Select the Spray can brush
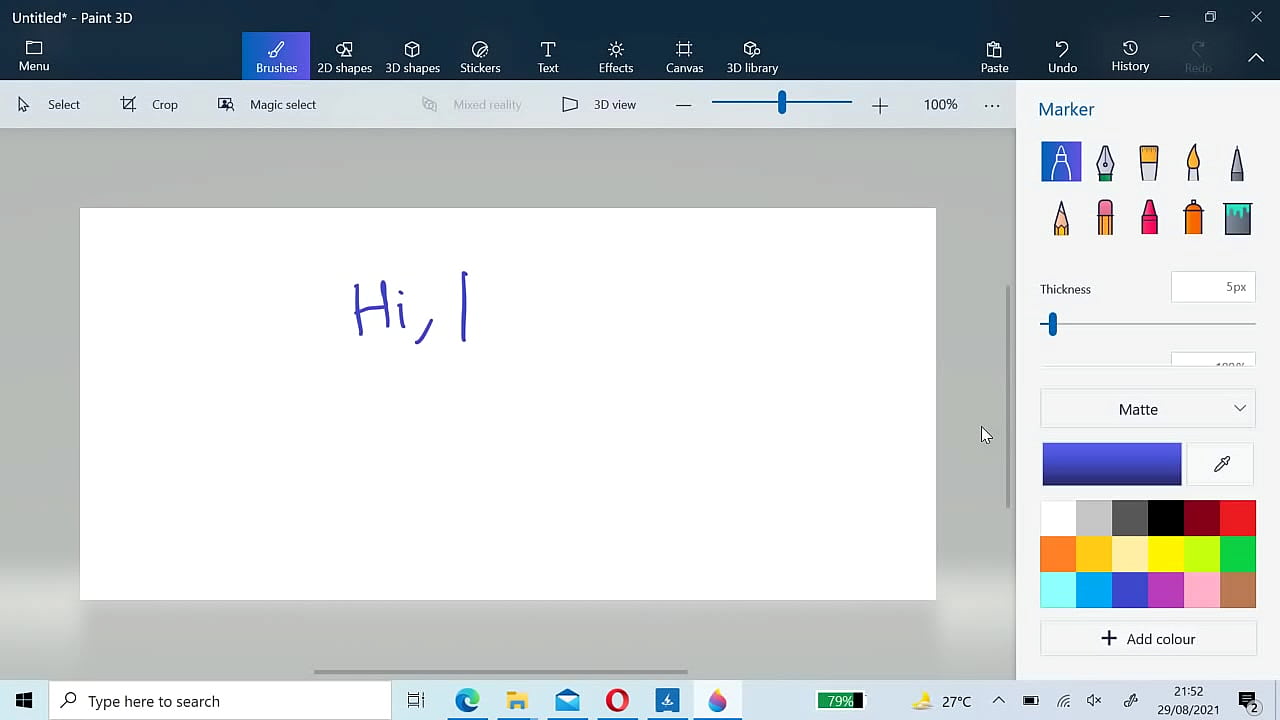This screenshot has width=1280, height=720. 1193,217
